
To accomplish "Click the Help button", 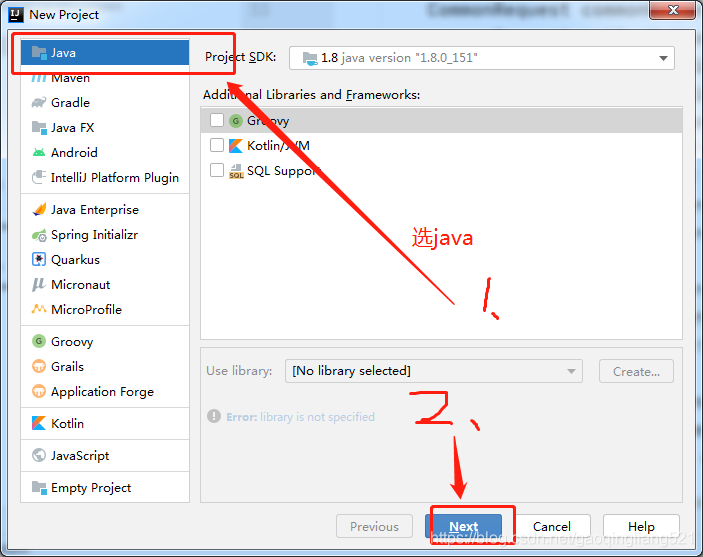I will 641,526.
